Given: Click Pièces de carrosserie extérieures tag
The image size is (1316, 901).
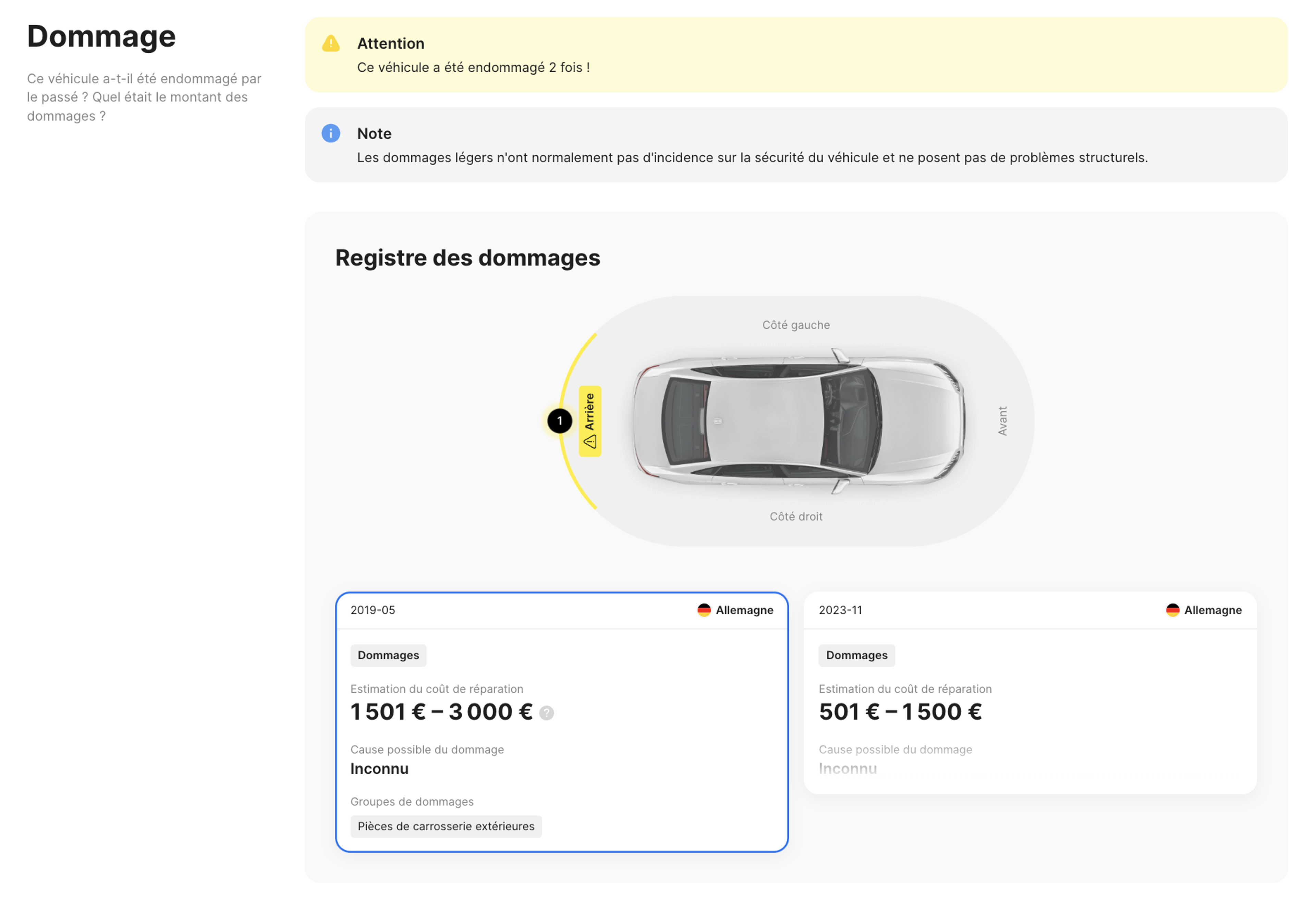Looking at the screenshot, I should (x=446, y=826).
